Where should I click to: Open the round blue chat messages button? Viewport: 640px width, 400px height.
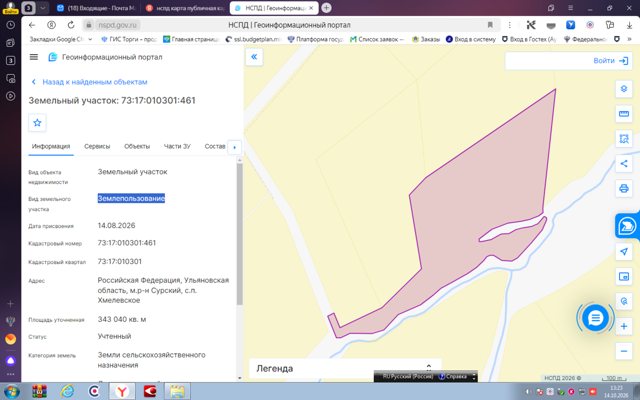pos(595,318)
